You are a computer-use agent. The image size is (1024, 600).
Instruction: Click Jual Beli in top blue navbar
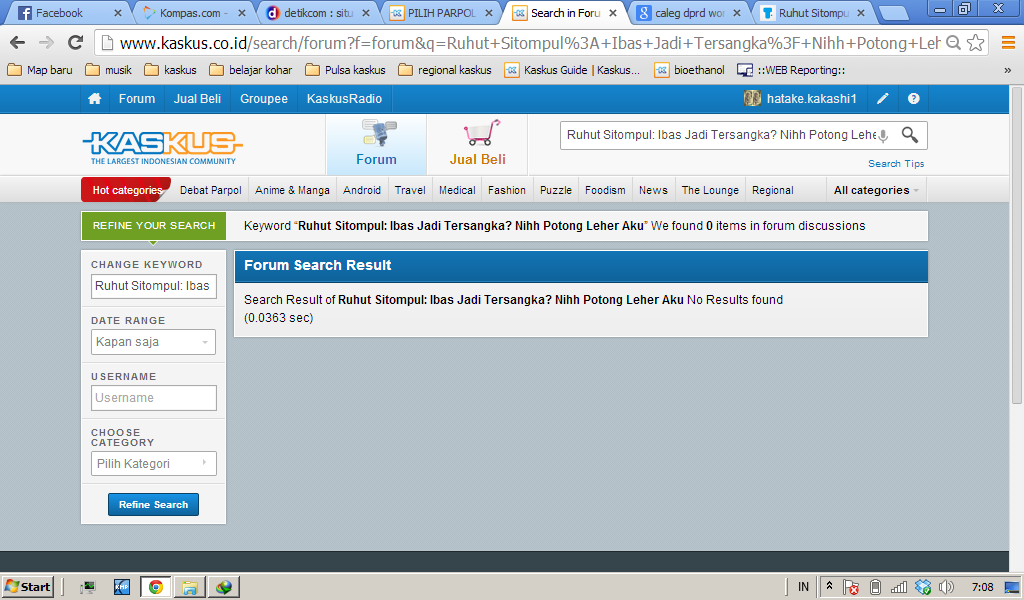(197, 99)
